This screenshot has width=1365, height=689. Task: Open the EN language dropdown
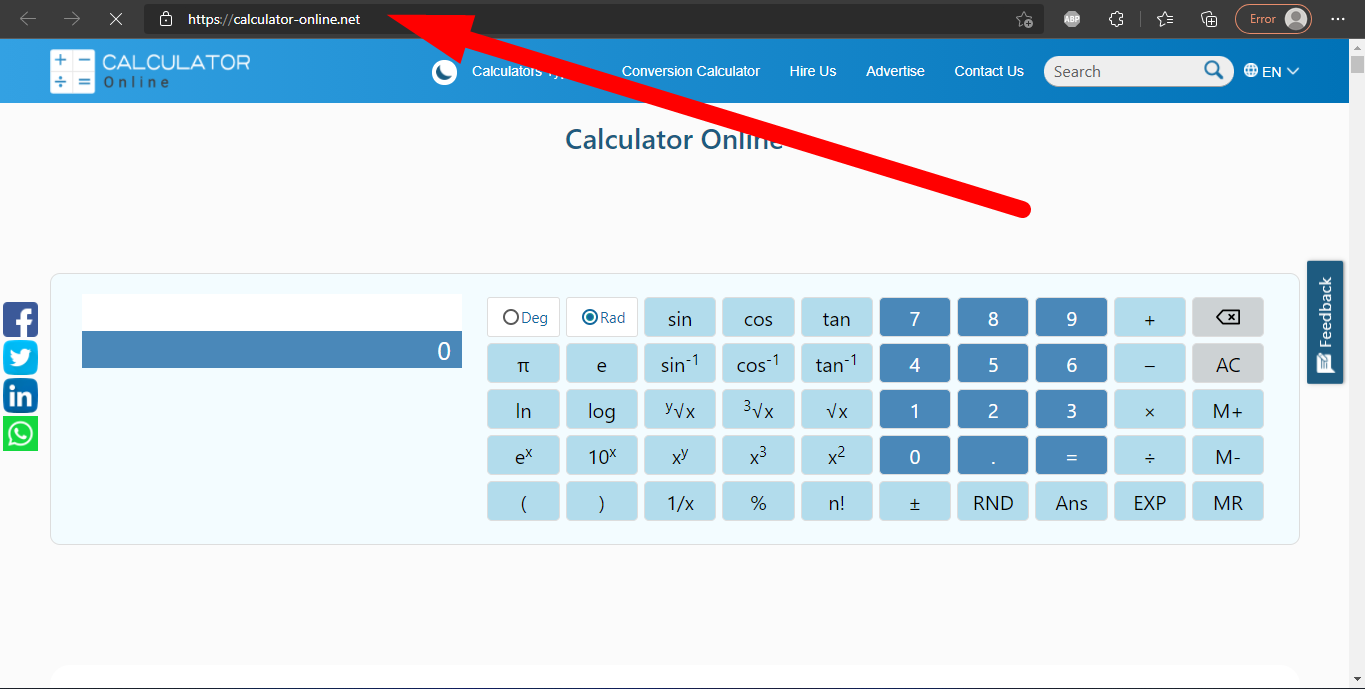1274,70
